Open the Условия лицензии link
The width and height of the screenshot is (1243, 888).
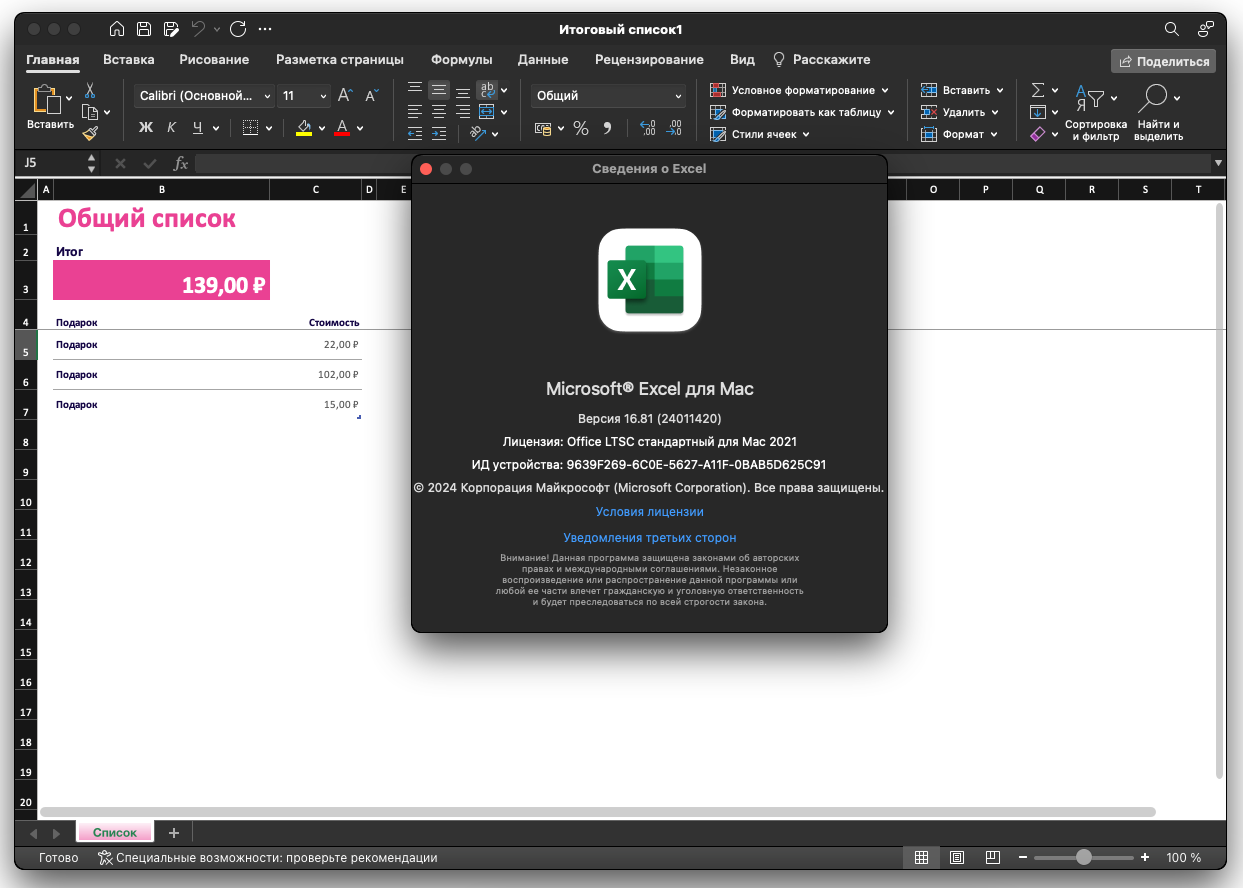point(649,512)
